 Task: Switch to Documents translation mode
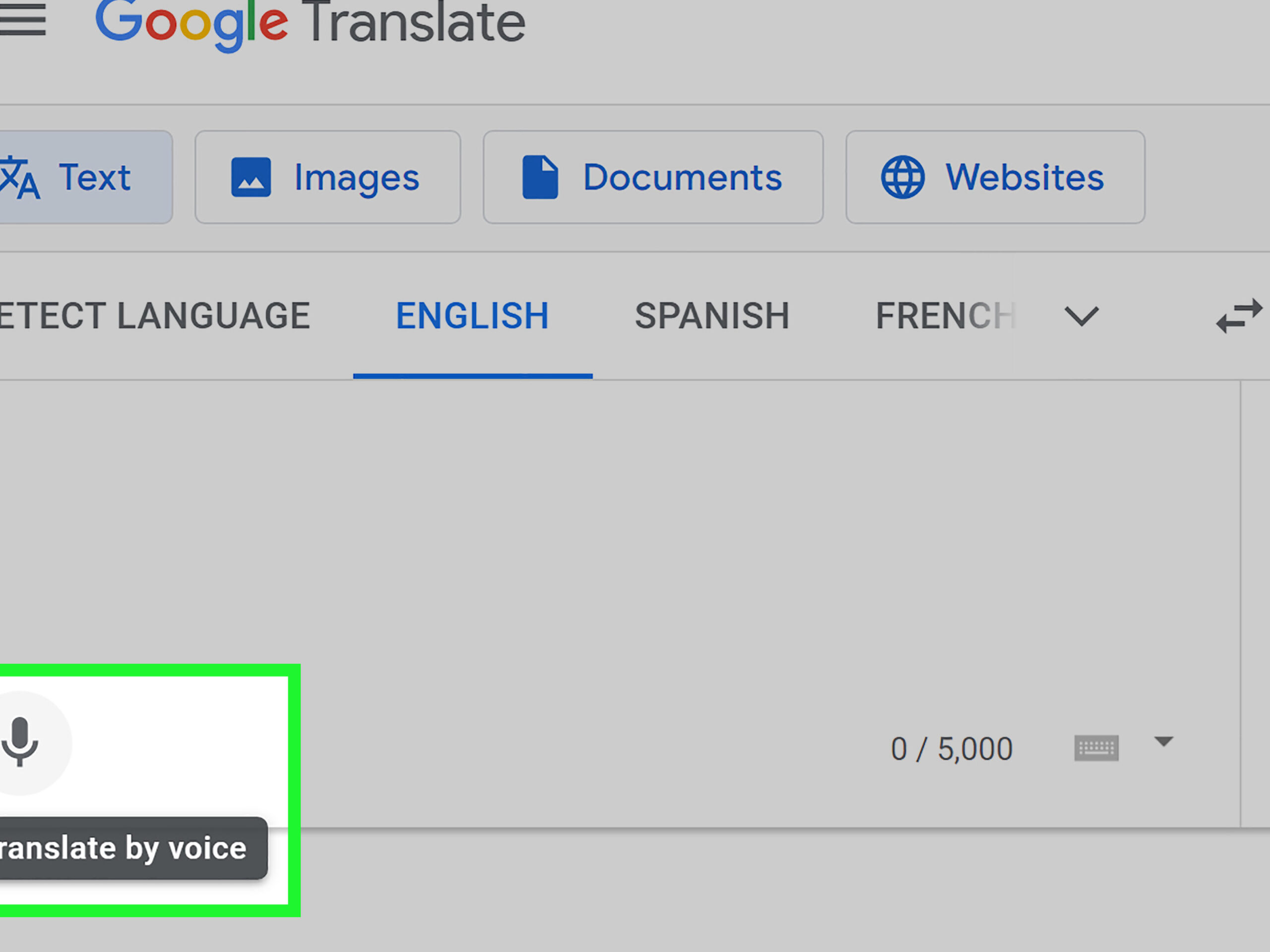[x=653, y=177]
